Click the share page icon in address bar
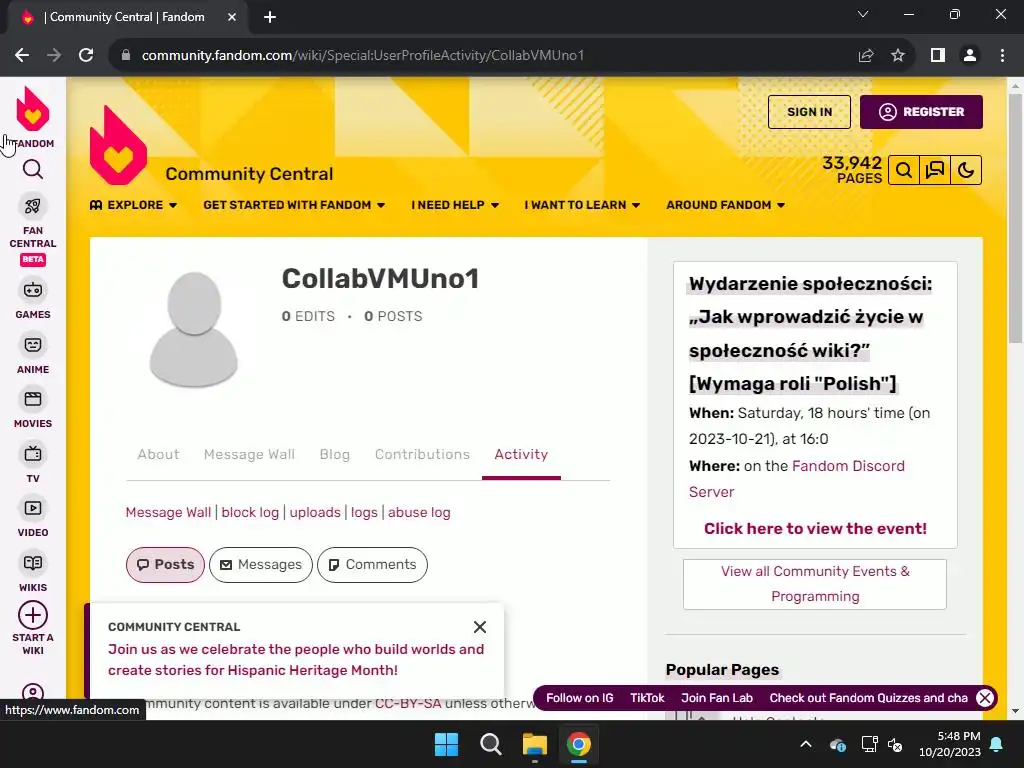Screen dimensions: 1024x768 [x=866, y=56]
